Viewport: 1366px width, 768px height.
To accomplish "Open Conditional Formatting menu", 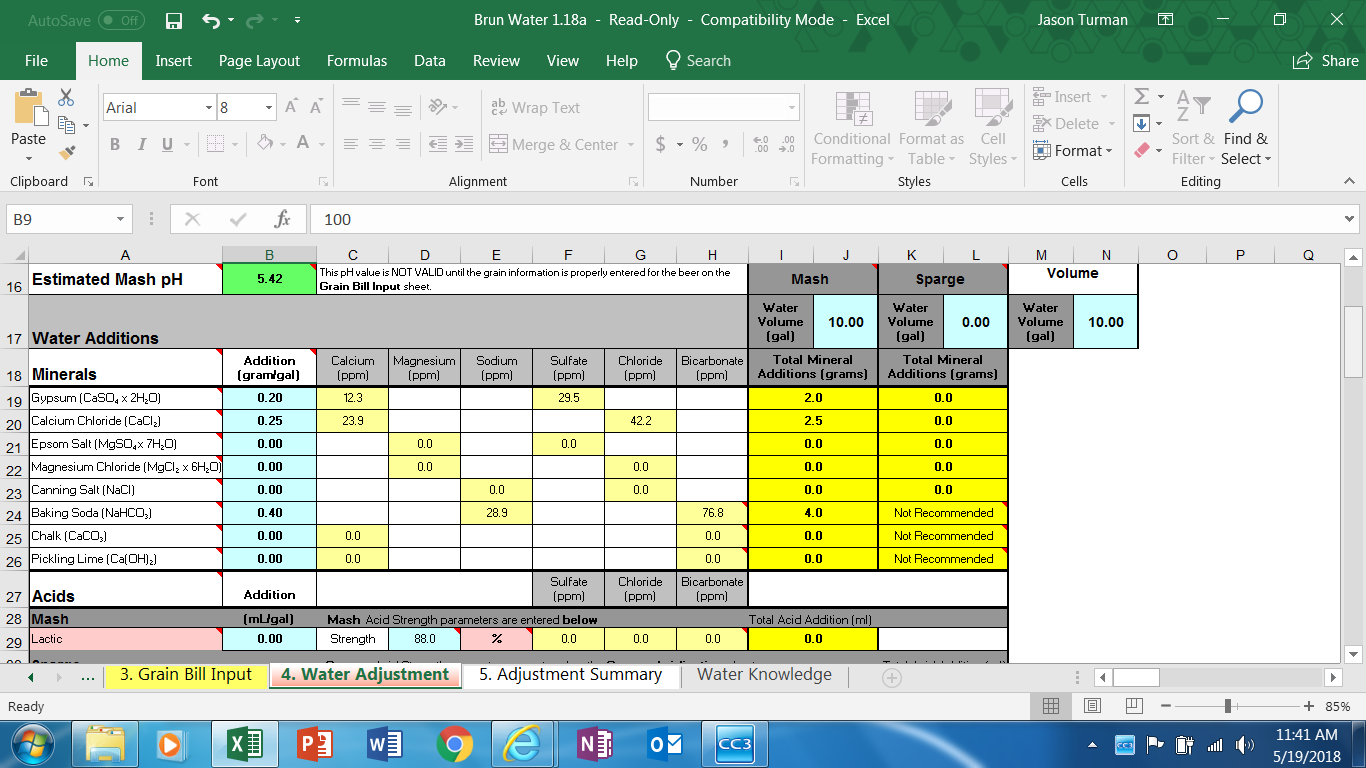I will click(851, 128).
